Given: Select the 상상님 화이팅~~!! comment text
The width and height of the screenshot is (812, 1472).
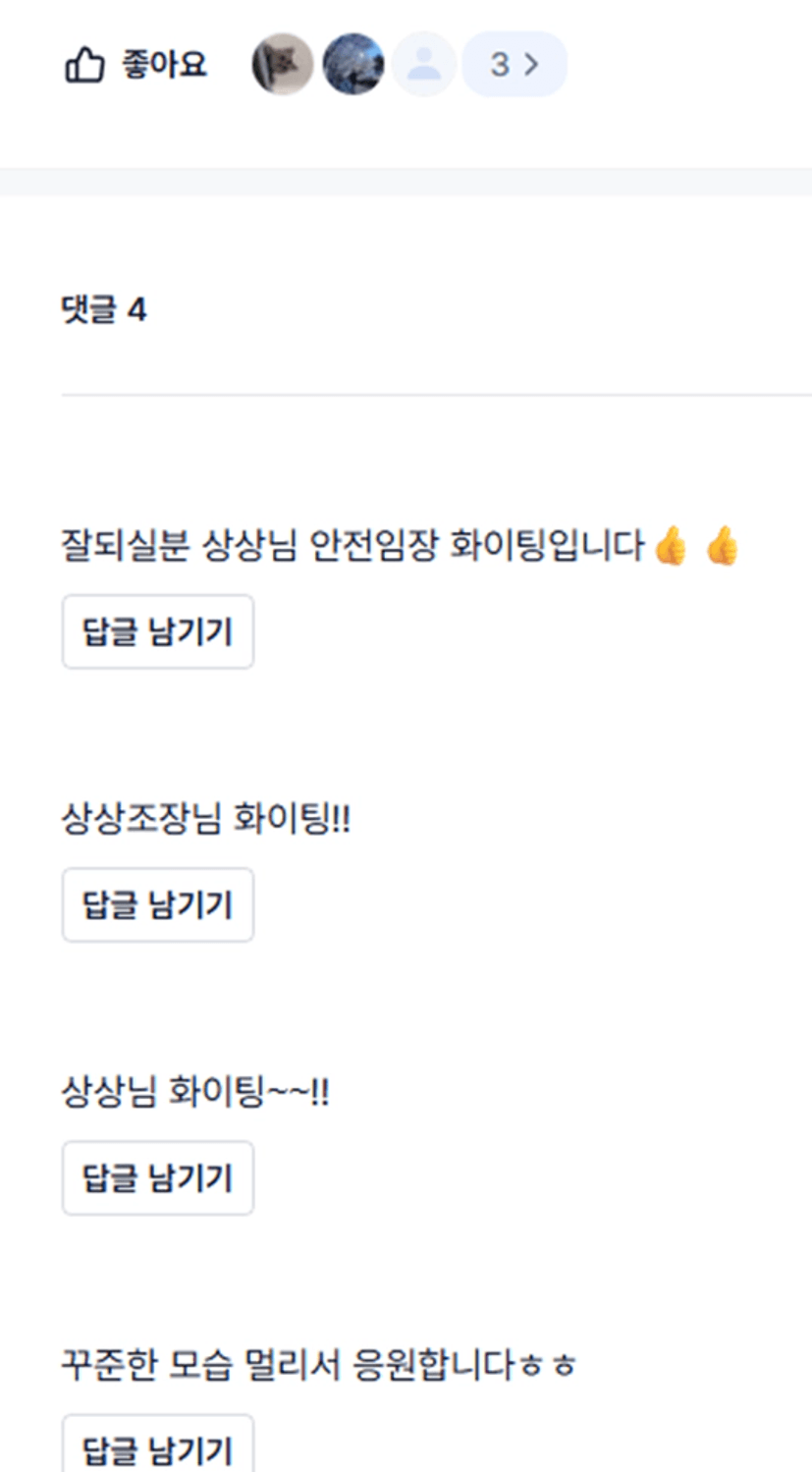Looking at the screenshot, I should click(x=195, y=1091).
